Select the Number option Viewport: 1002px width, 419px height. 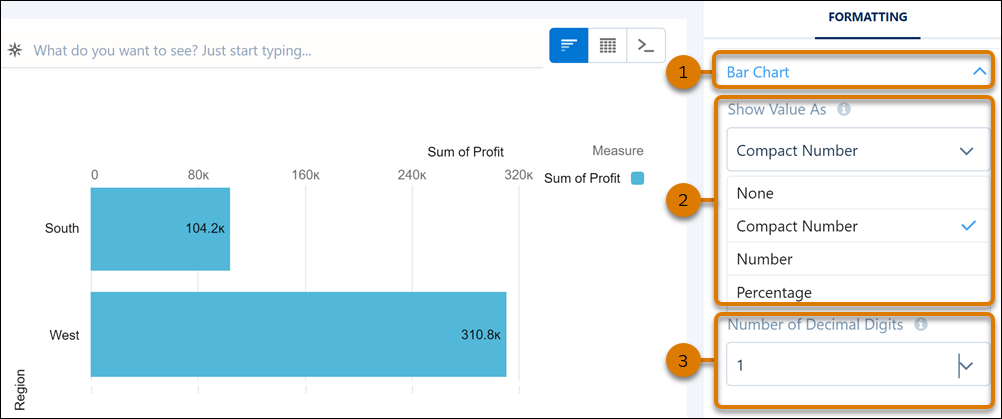click(858, 259)
